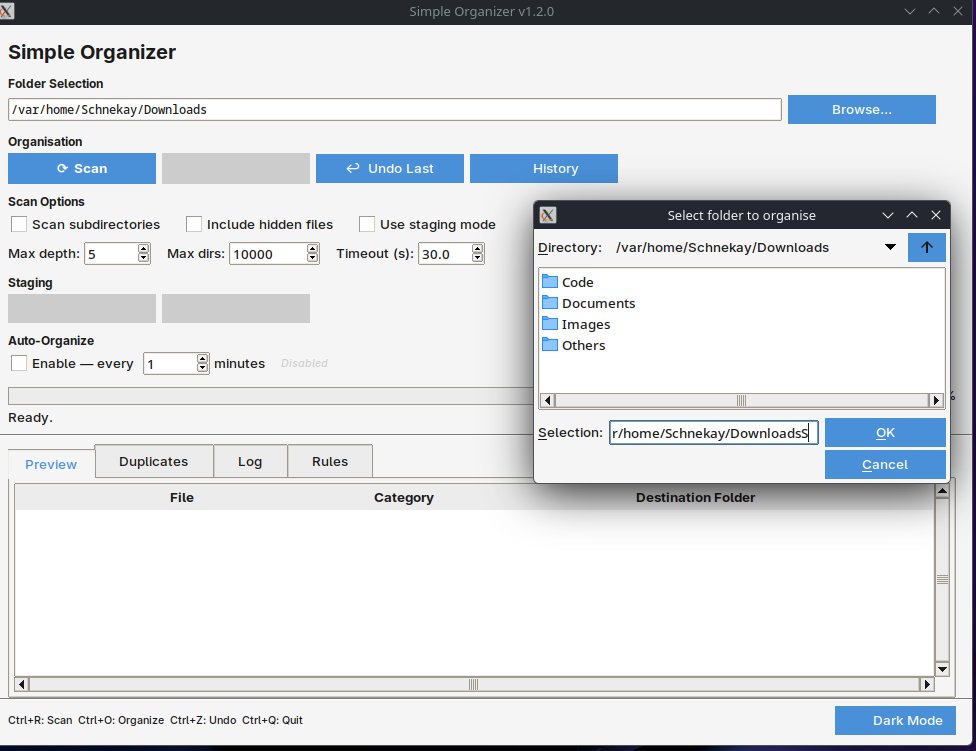Screen dimensions: 976x751
Task: Toggle Use staging mode checkbox
Action: [x=367, y=224]
